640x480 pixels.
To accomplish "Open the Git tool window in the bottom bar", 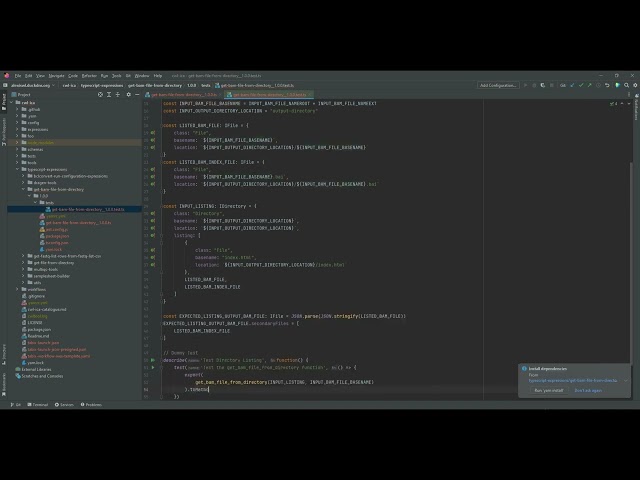I will pos(16,405).
